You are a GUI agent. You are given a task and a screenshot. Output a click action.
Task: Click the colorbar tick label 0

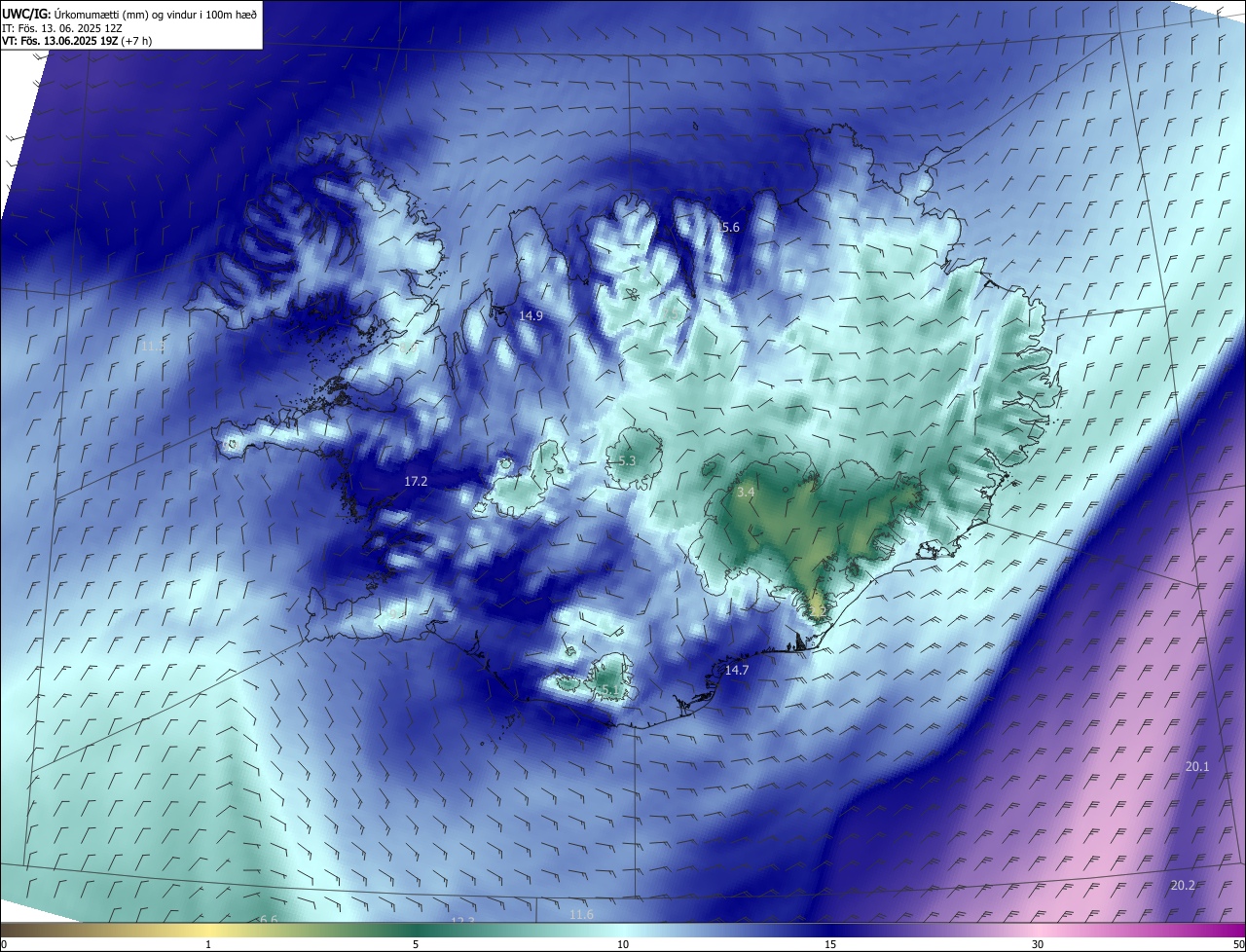tap(4, 944)
